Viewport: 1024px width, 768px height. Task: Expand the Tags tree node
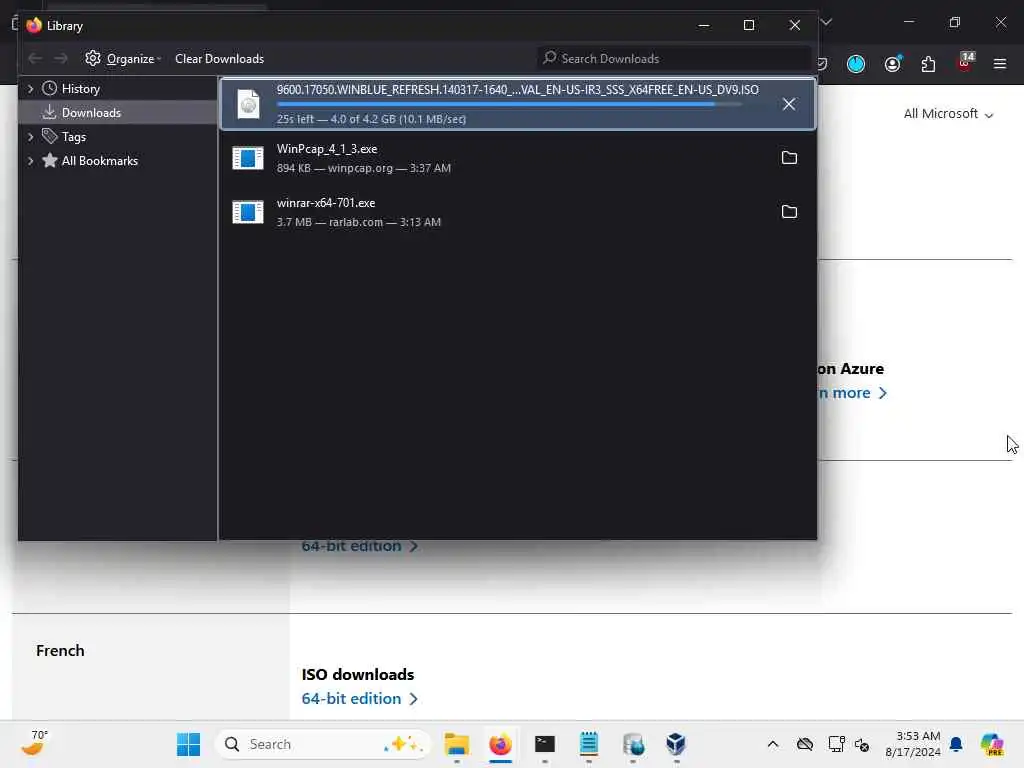coord(30,136)
